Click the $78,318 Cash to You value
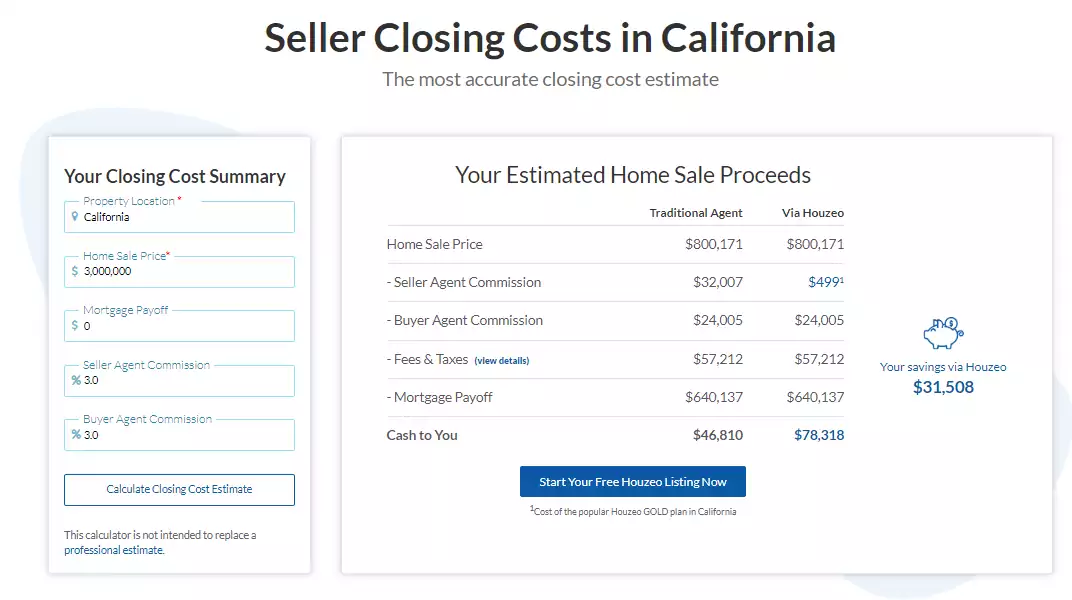Image resolution: width=1072 pixels, height=600 pixels. tap(818, 435)
